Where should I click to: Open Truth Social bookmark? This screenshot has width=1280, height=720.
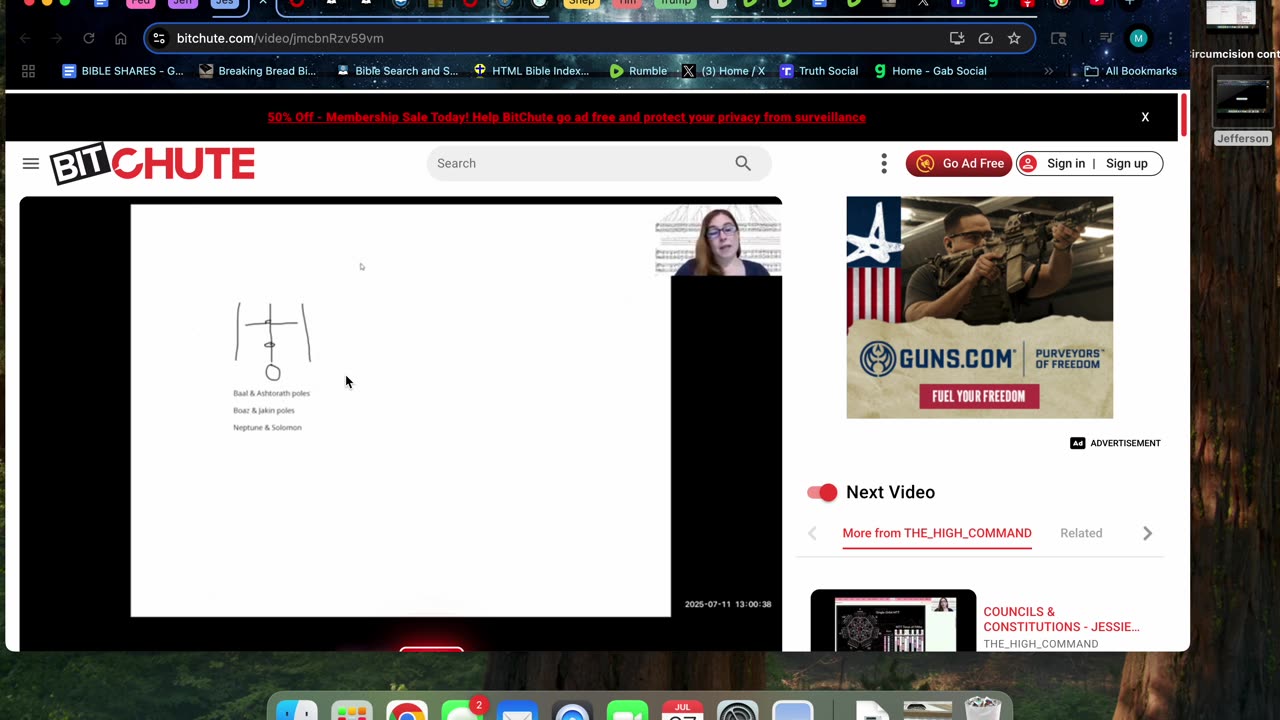[x=819, y=71]
